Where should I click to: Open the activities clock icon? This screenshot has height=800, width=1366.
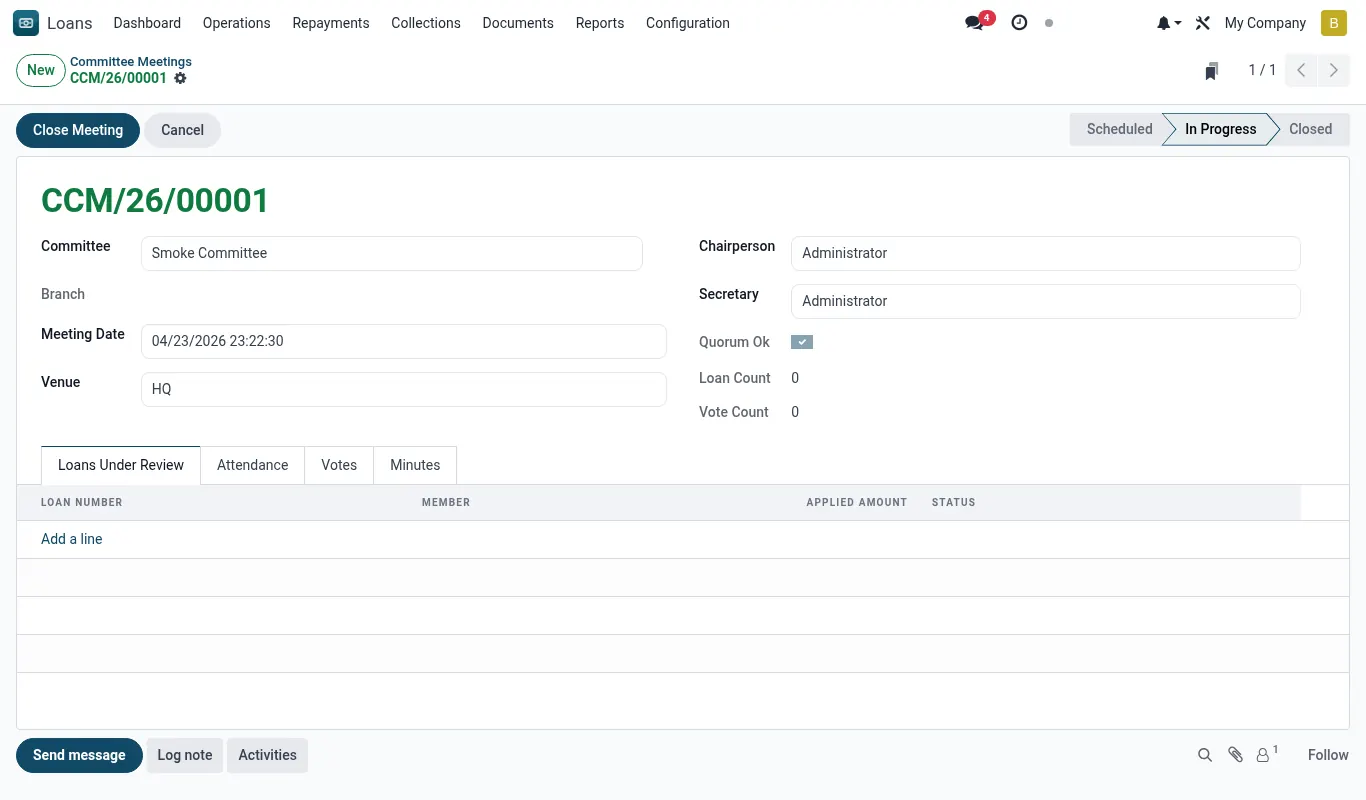(1019, 22)
